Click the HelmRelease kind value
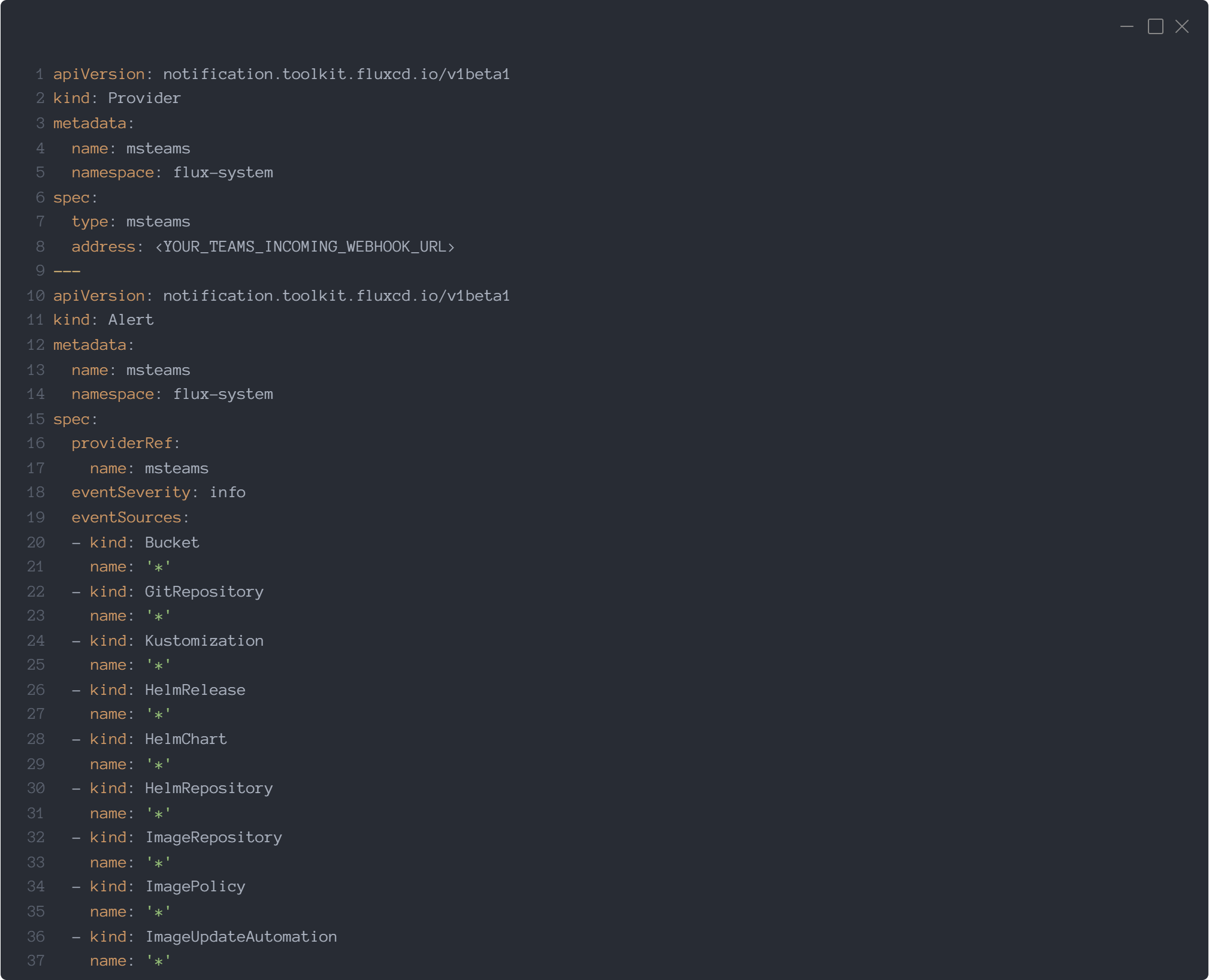Viewport: 1209px width, 980px height. [x=195, y=690]
